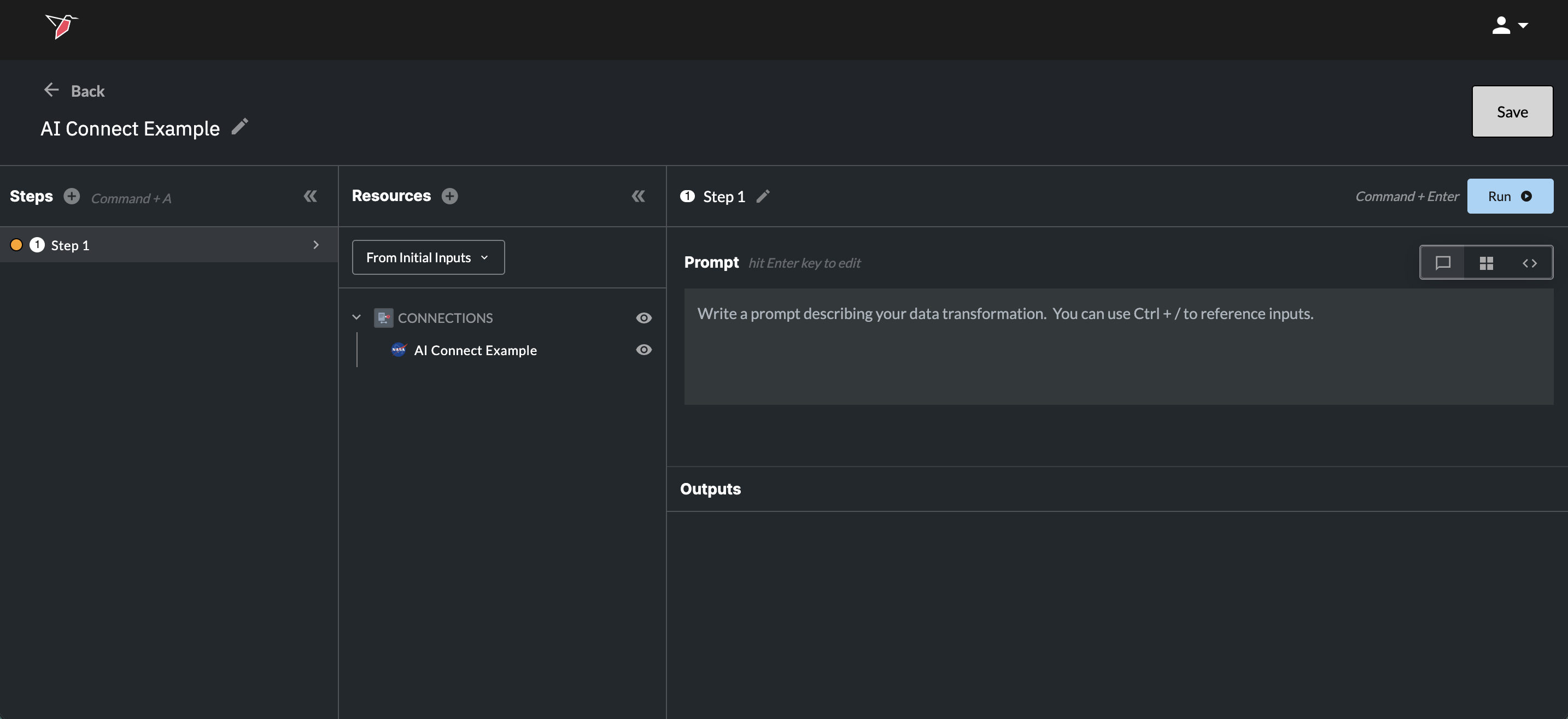Add a resource with plus icon
1568x719 pixels.
click(449, 196)
